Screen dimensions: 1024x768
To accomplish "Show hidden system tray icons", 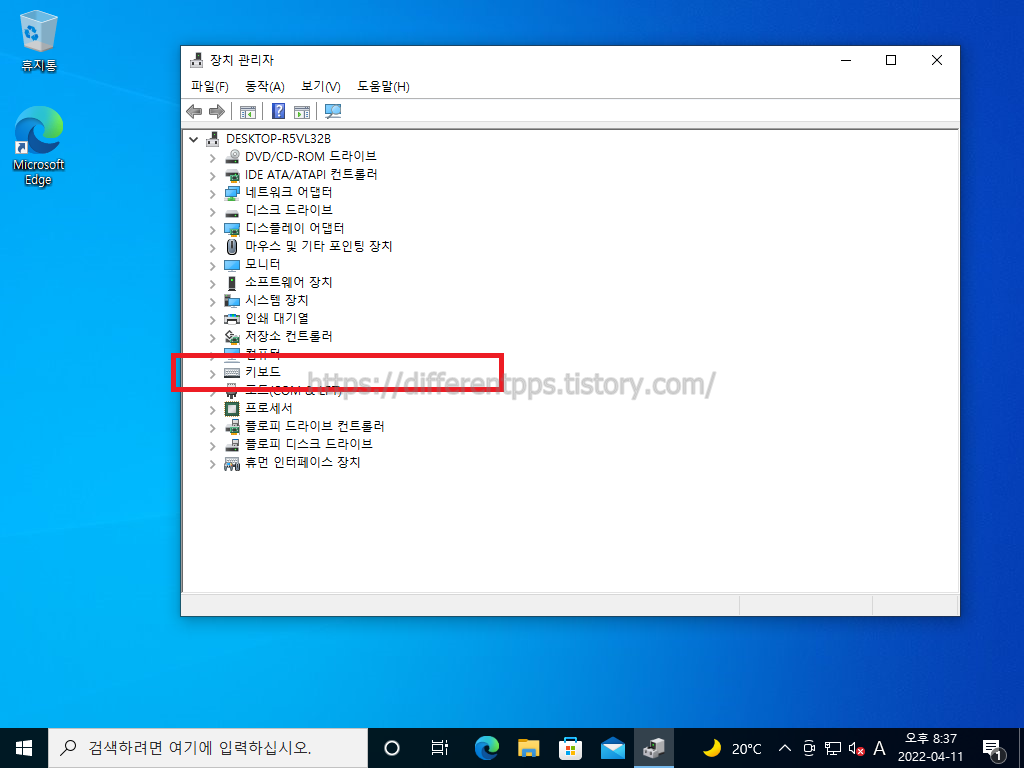I will (x=785, y=748).
